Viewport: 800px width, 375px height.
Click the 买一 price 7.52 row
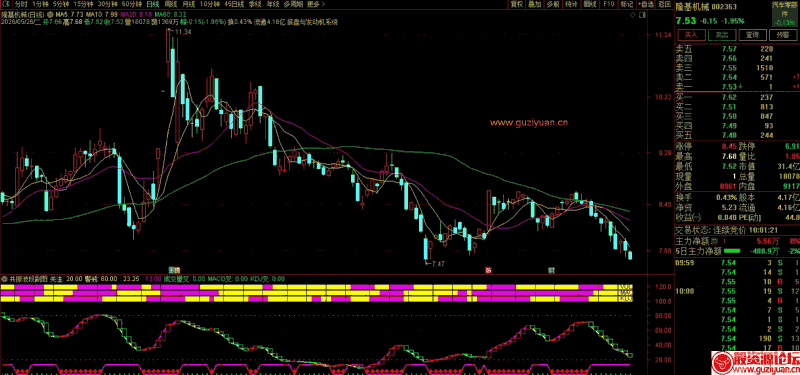tap(737, 97)
